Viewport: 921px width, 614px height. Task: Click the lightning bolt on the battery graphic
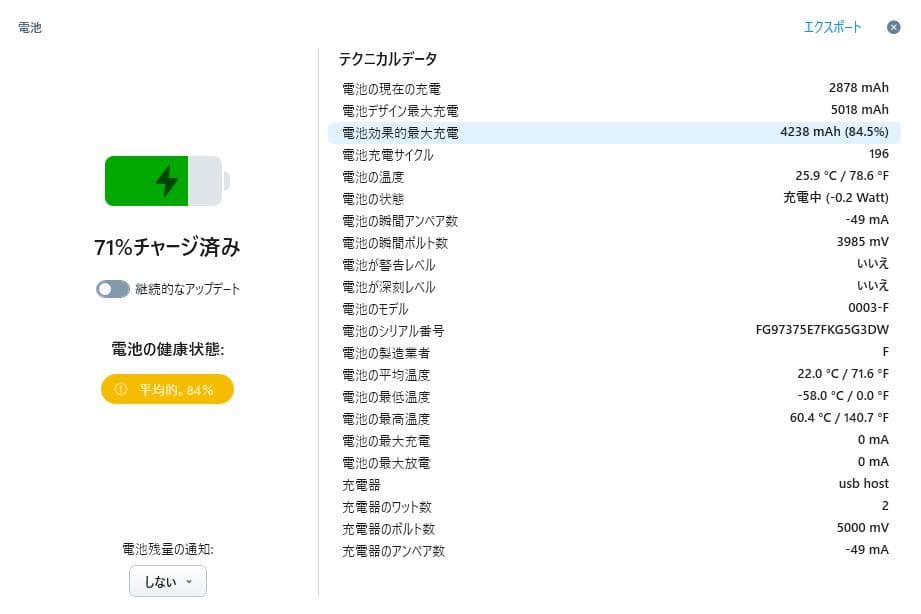(x=167, y=181)
